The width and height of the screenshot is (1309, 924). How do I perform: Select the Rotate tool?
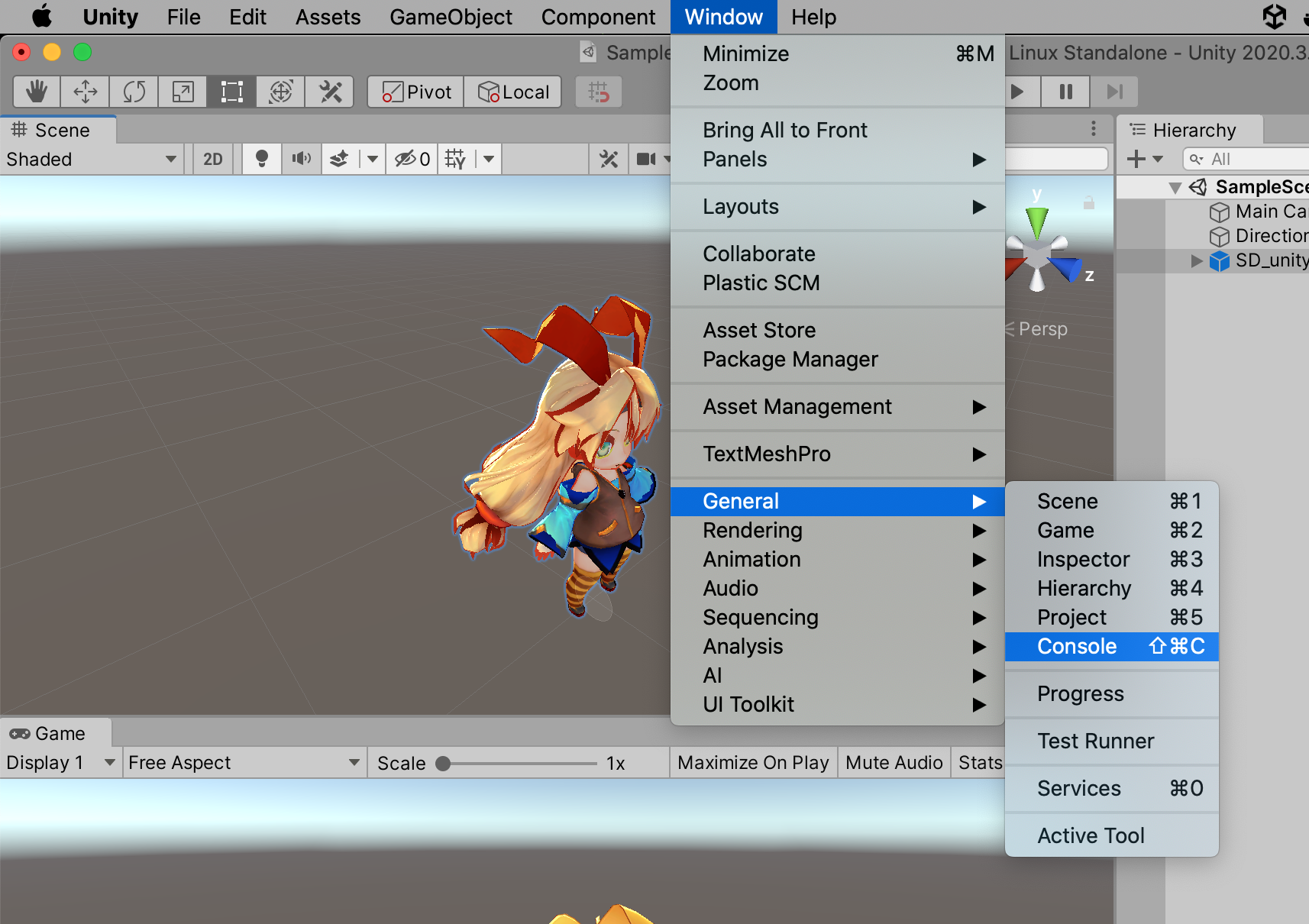pyautogui.click(x=134, y=92)
